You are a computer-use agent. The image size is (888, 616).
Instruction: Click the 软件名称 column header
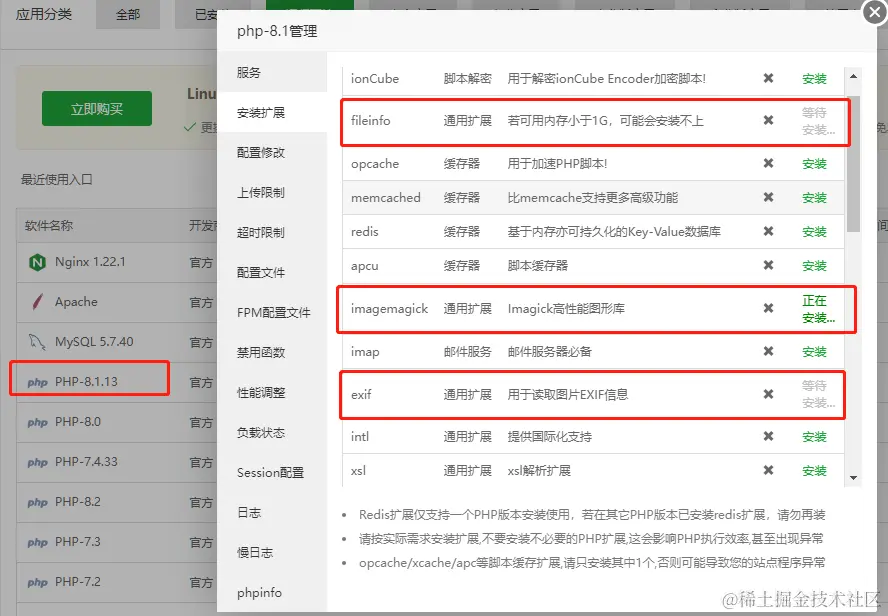(49, 225)
